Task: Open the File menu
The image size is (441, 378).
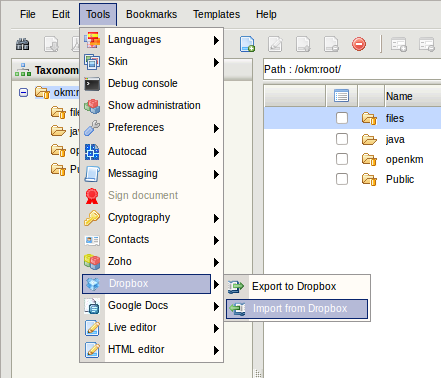Action: [27, 14]
